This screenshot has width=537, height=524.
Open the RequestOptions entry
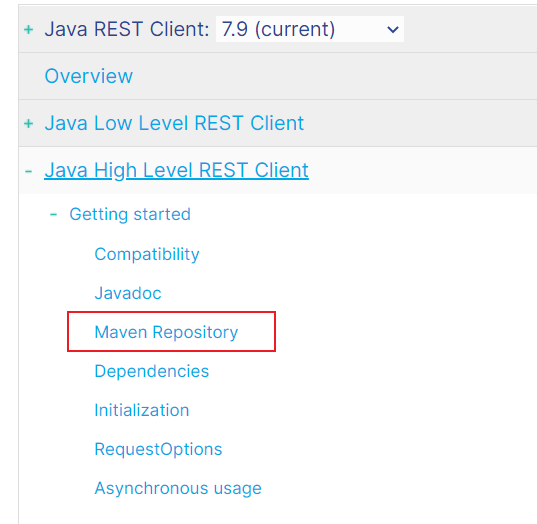click(158, 449)
